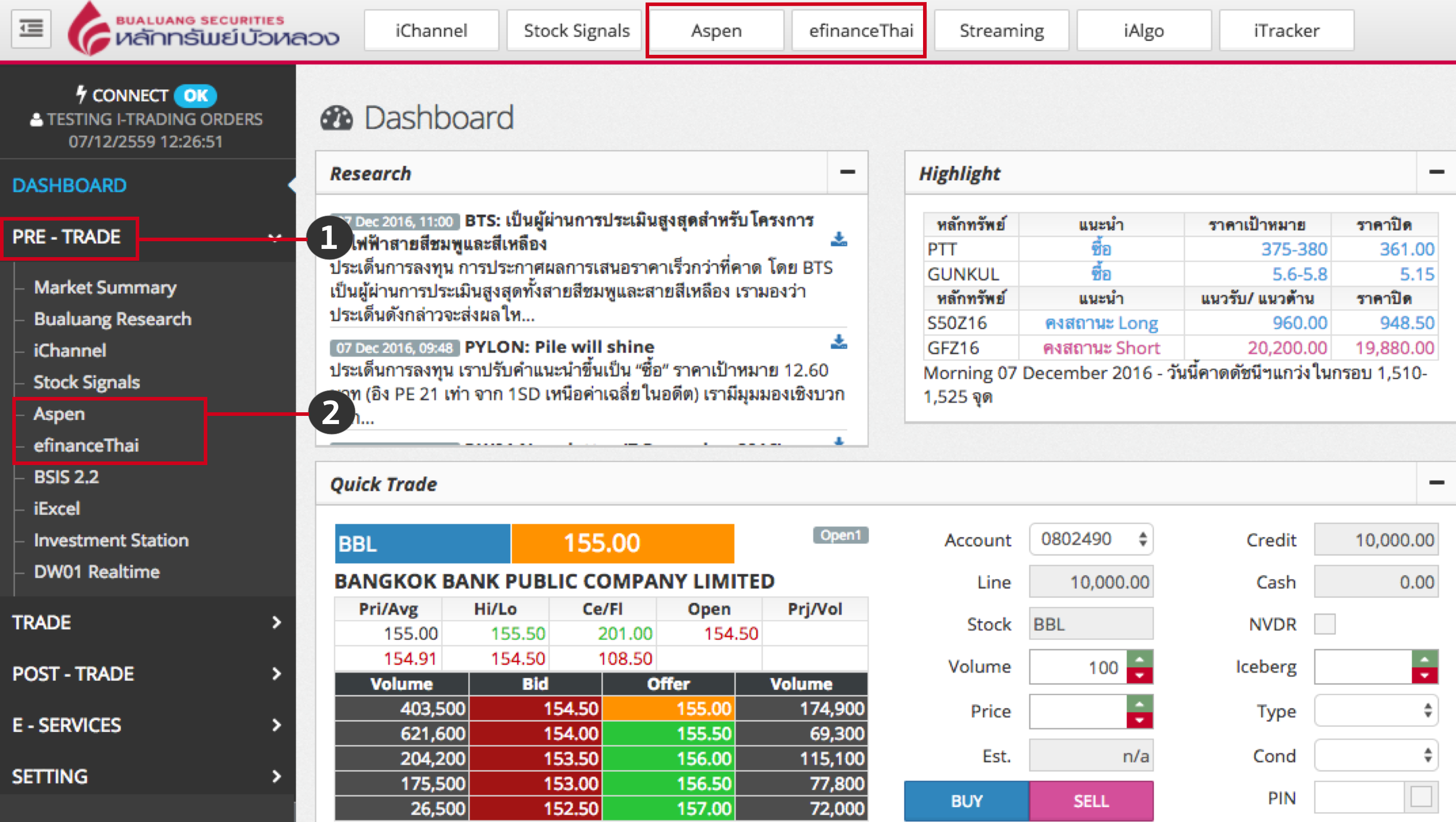Enable the NVDR checkbox

(1324, 624)
